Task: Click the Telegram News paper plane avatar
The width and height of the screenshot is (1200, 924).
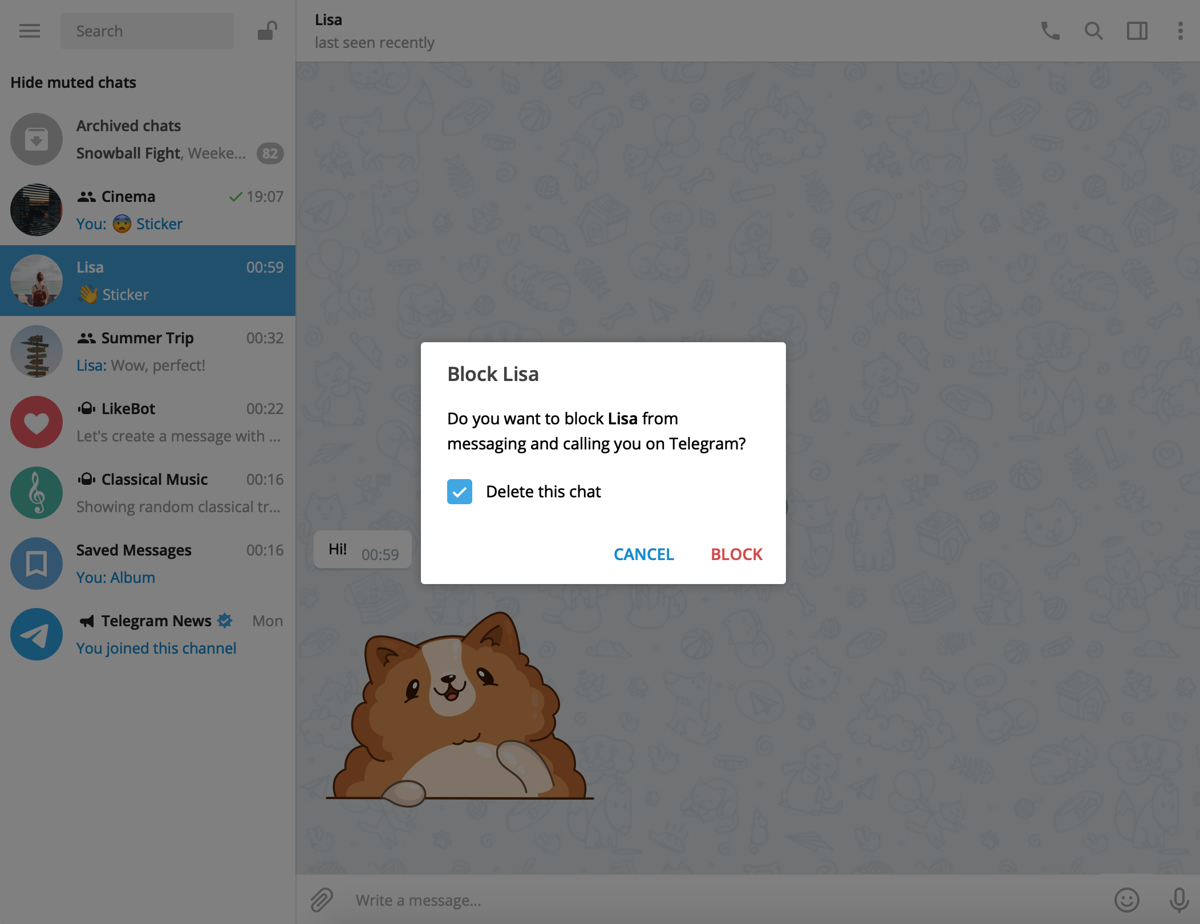Action: [36, 635]
